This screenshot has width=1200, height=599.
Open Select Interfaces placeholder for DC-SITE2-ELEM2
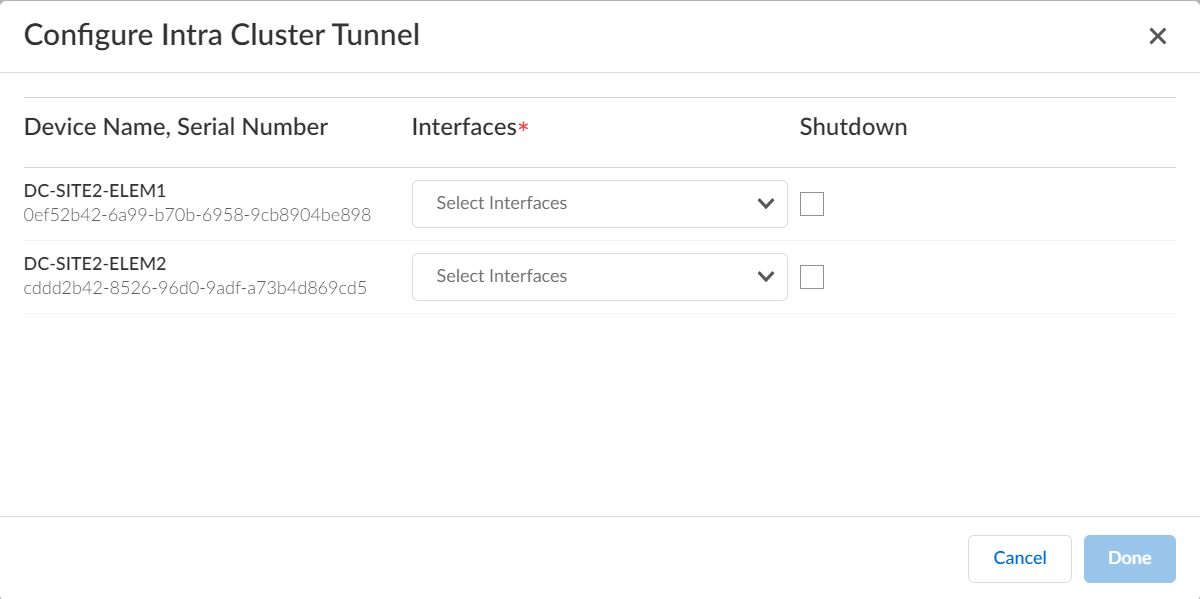502,276
